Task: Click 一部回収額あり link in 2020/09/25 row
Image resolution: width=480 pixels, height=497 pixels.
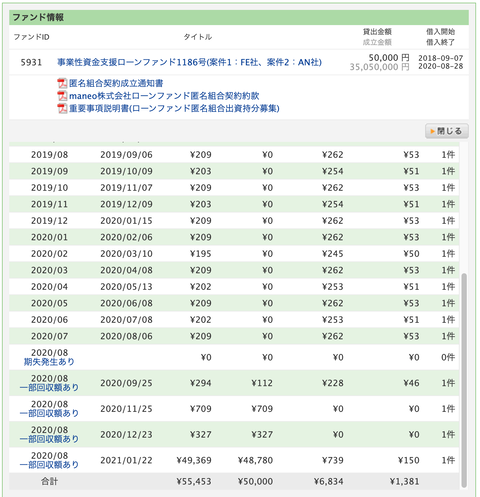Action: (x=49, y=388)
